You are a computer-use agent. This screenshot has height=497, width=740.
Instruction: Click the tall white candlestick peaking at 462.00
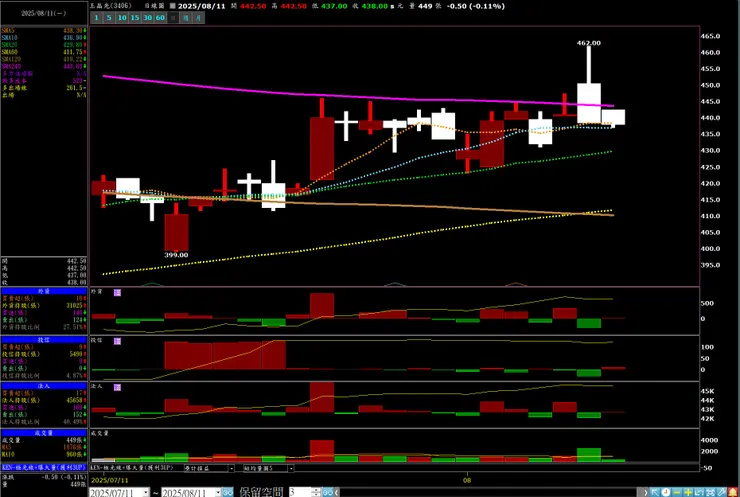click(x=589, y=103)
